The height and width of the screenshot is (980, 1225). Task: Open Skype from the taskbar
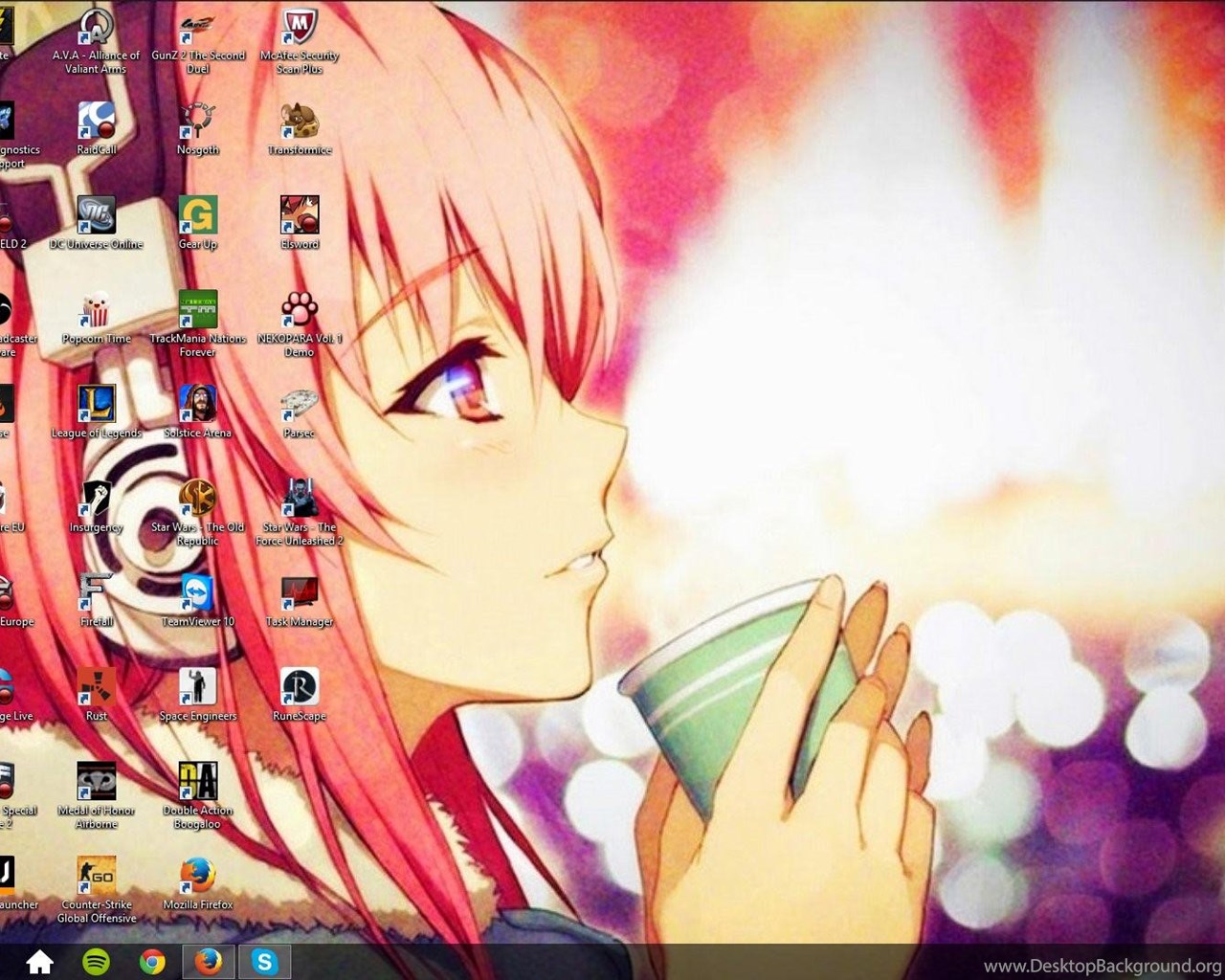pyautogui.click(x=264, y=962)
